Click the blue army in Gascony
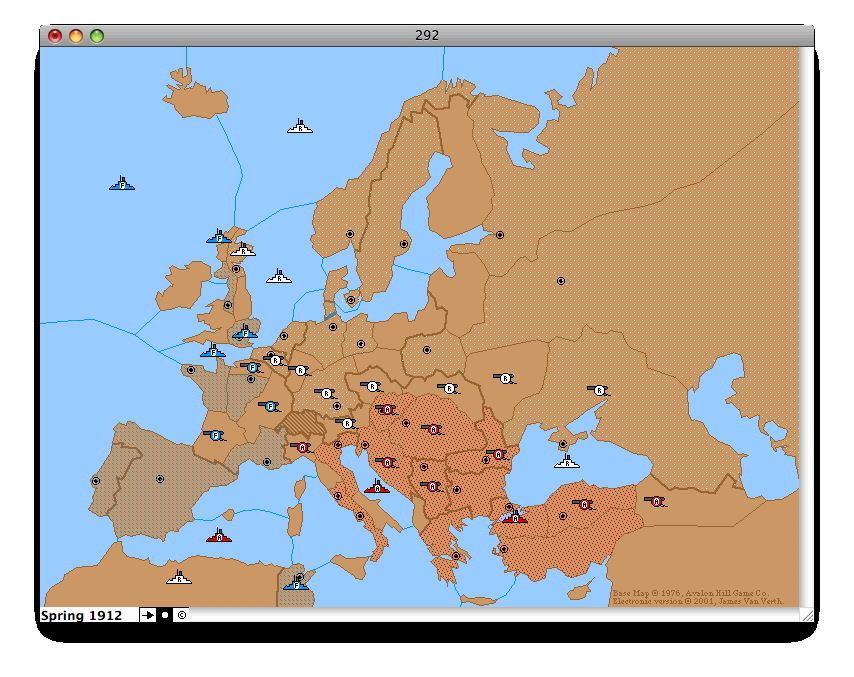Image resolution: width=854 pixels, height=677 pixels. tap(215, 435)
